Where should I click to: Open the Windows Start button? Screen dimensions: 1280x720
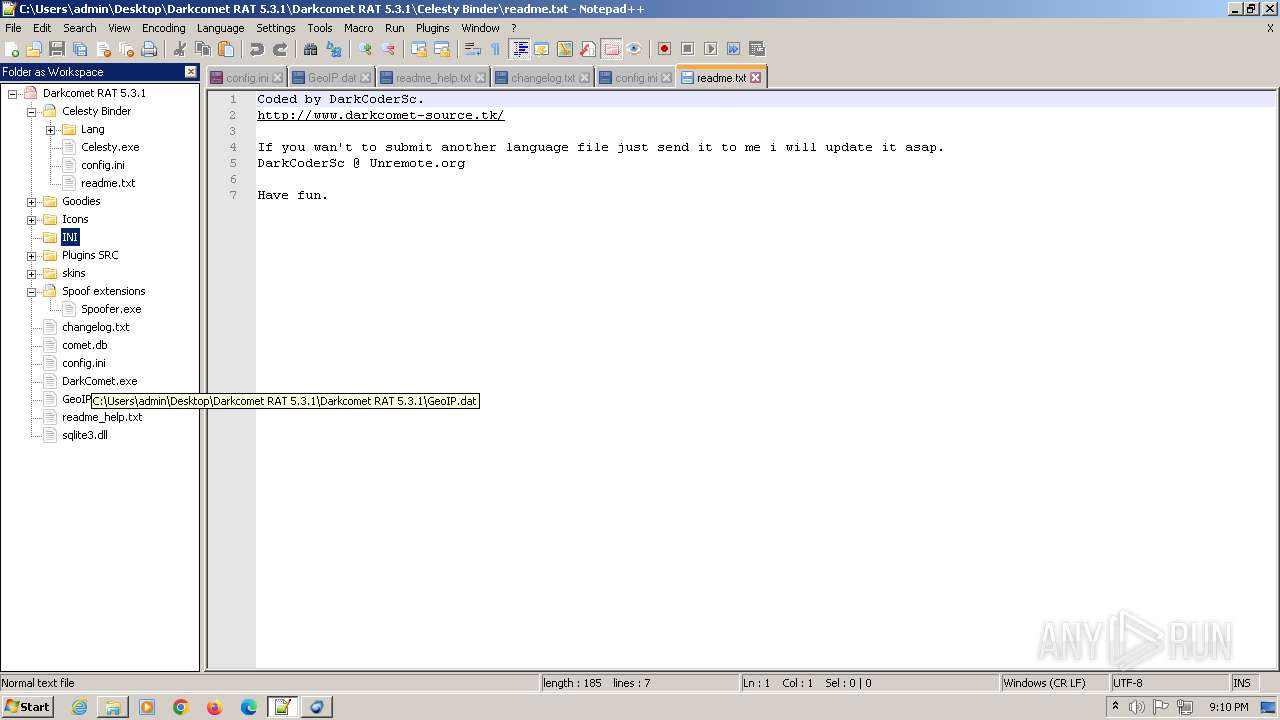coord(27,706)
